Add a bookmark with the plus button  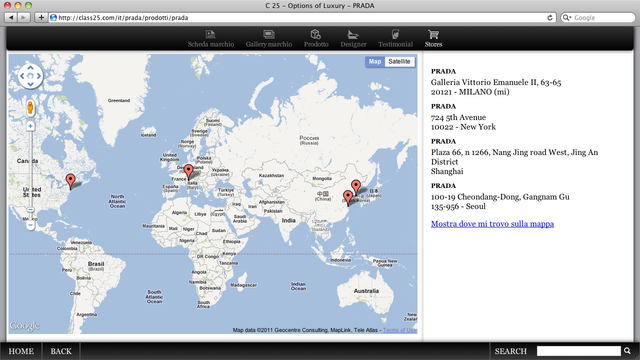click(41, 18)
